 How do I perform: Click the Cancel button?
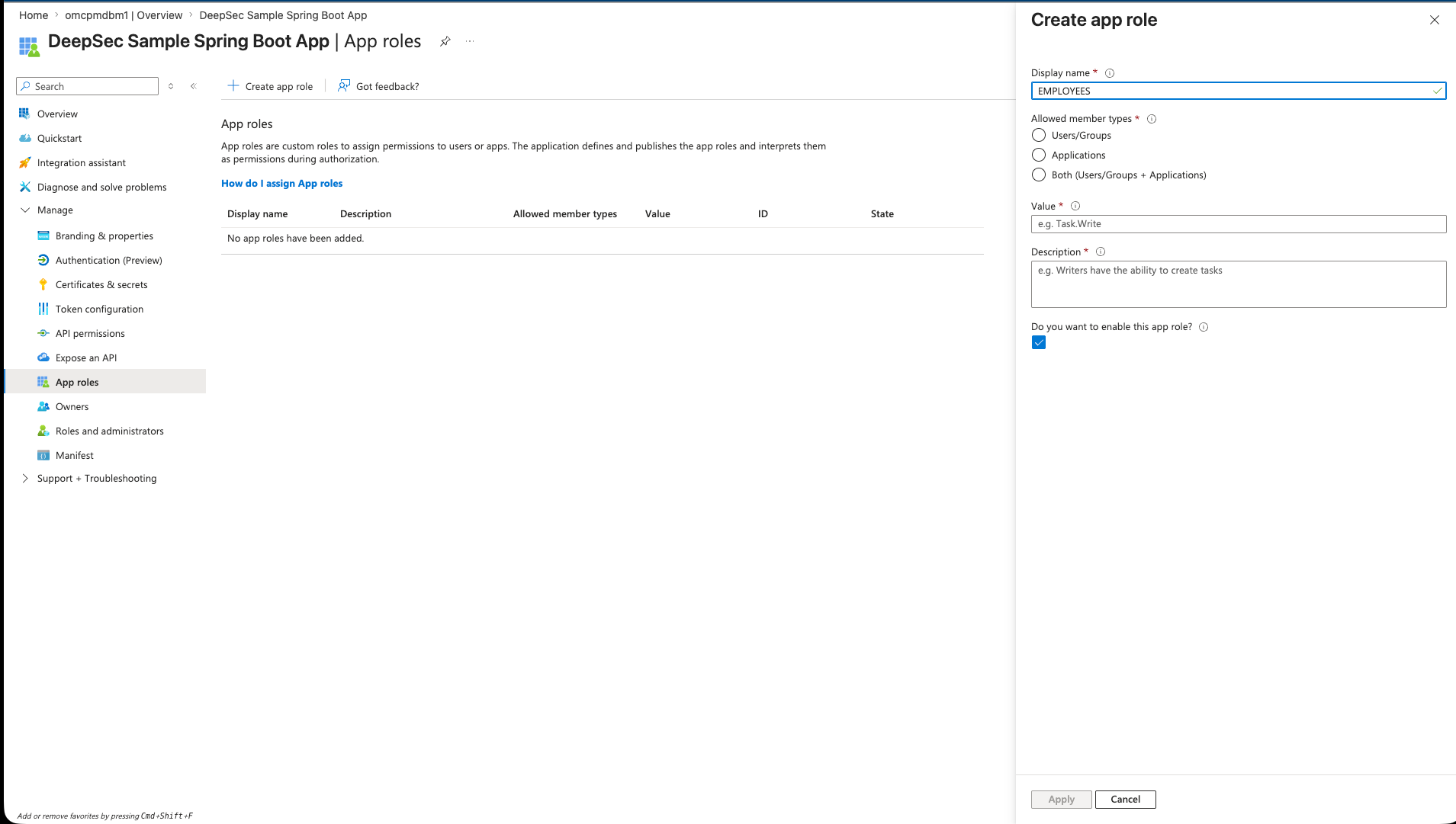1125,799
